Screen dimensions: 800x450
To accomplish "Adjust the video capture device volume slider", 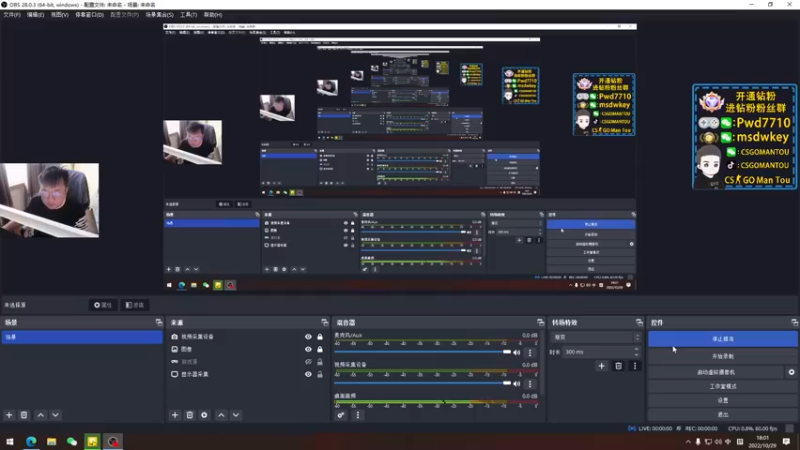I will [422, 383].
